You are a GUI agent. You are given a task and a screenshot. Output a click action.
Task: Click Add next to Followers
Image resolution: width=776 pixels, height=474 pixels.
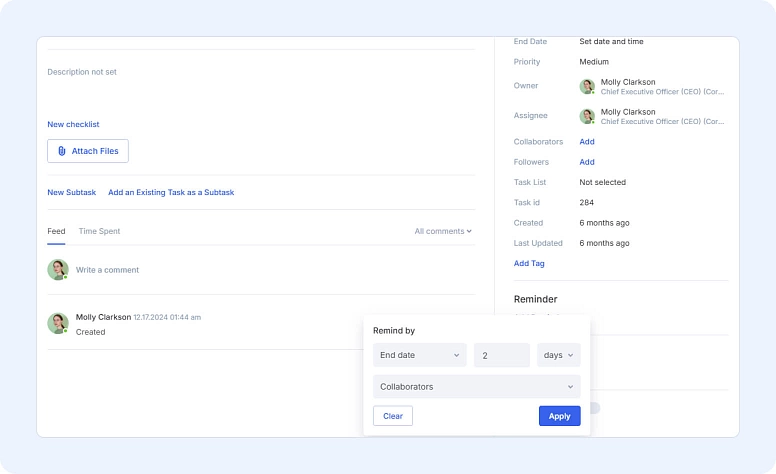[x=587, y=162]
